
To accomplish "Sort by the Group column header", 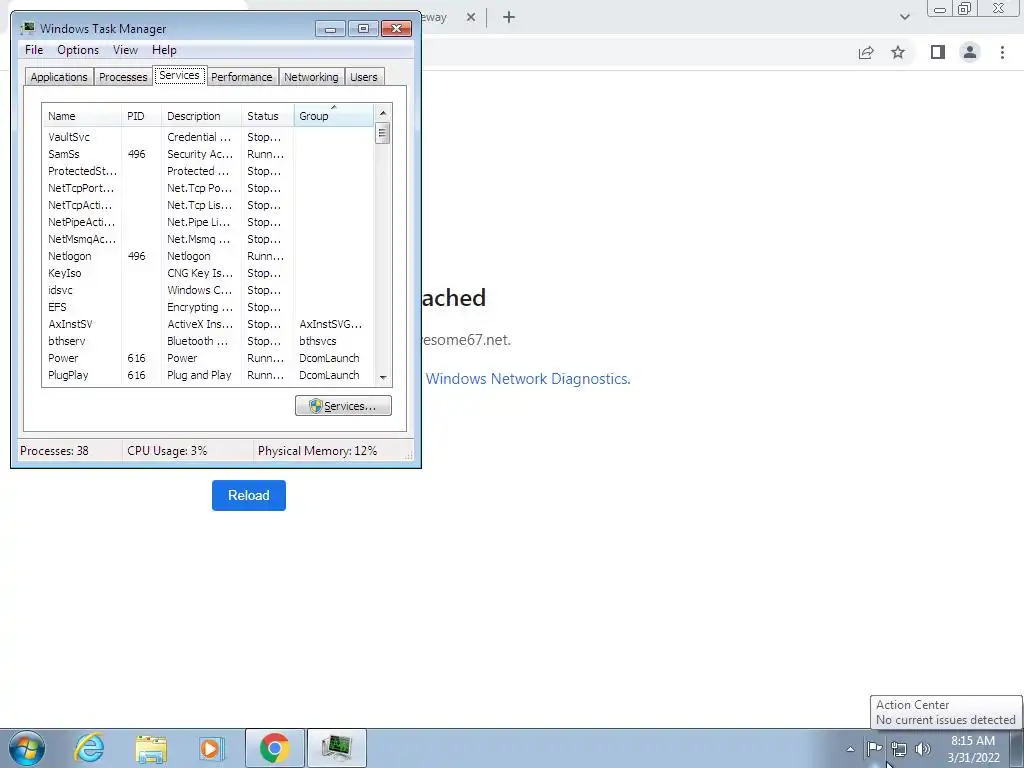I will (334, 116).
